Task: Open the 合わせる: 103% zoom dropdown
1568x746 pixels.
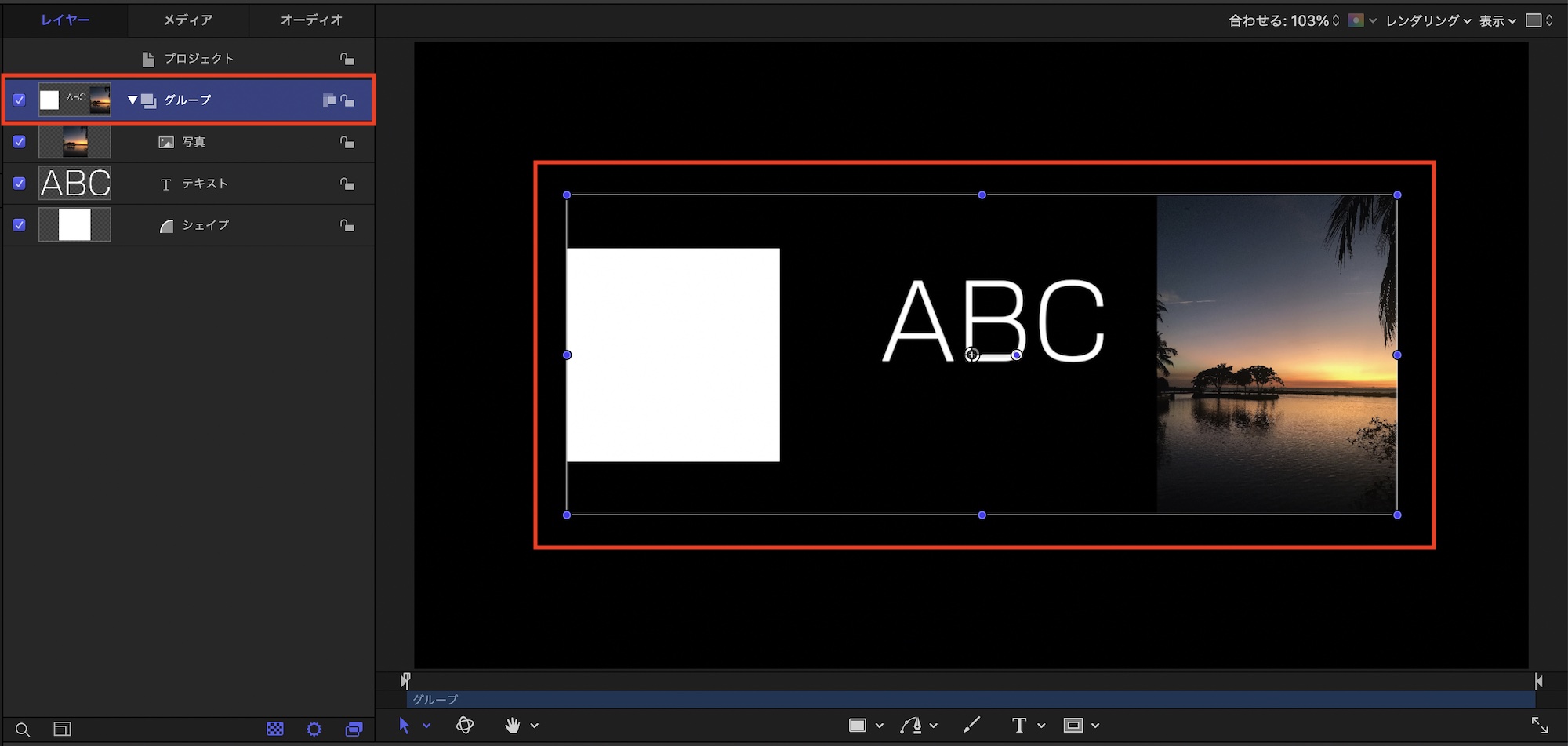Action: (x=1284, y=21)
